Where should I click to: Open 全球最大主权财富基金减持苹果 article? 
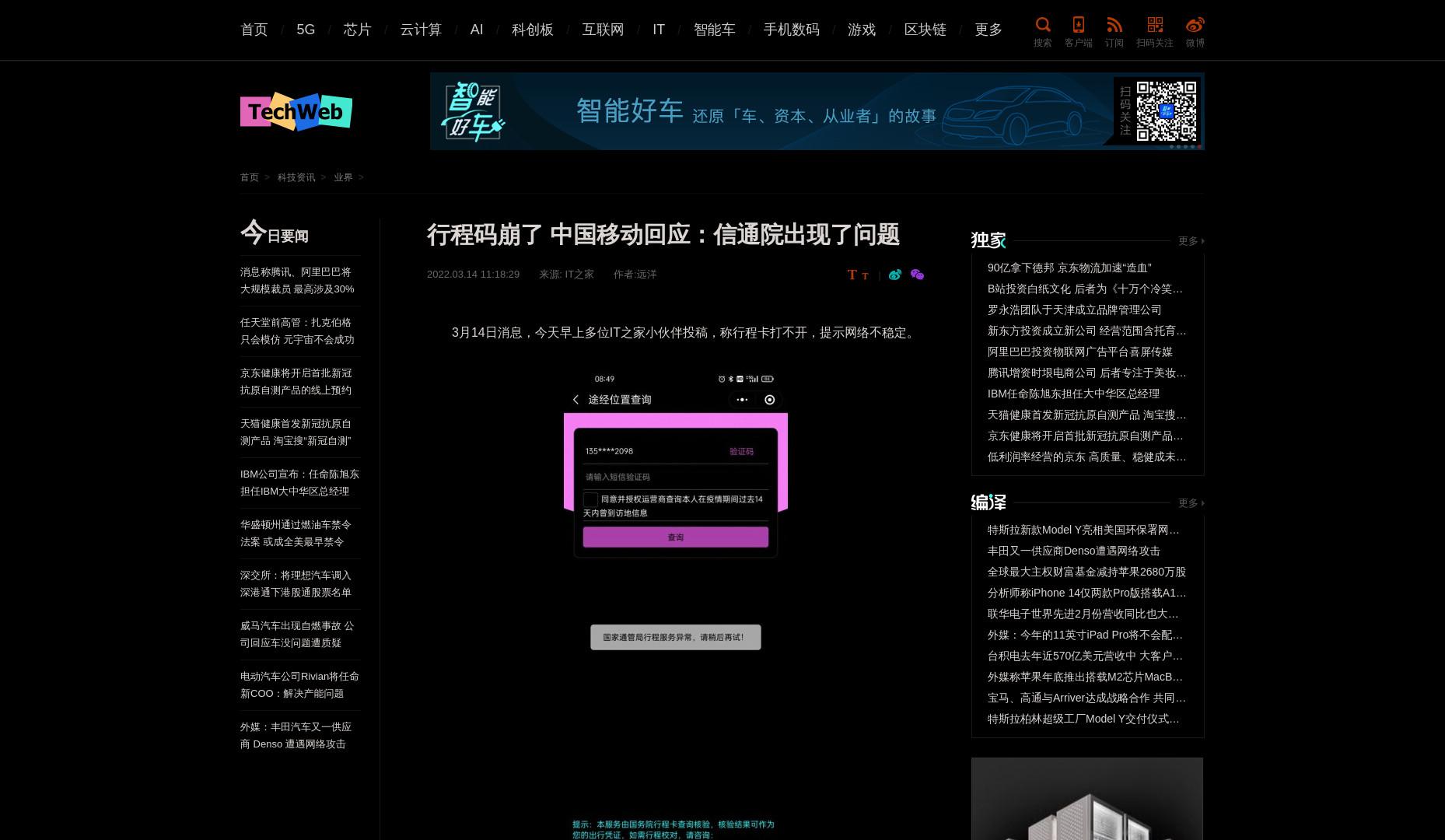(1086, 572)
